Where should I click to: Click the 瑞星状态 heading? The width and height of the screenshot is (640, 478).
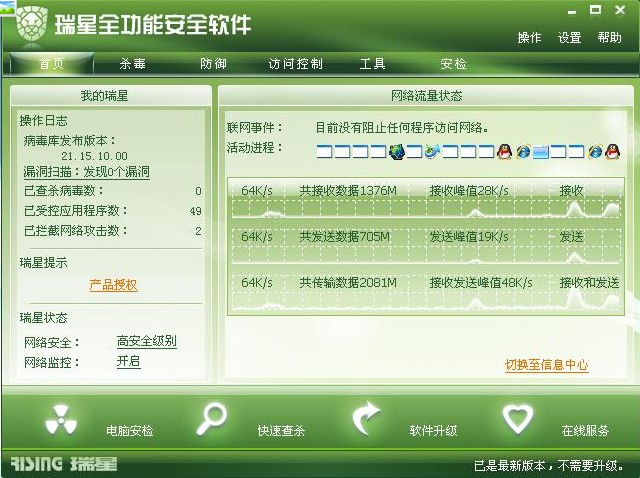[x=43, y=318]
